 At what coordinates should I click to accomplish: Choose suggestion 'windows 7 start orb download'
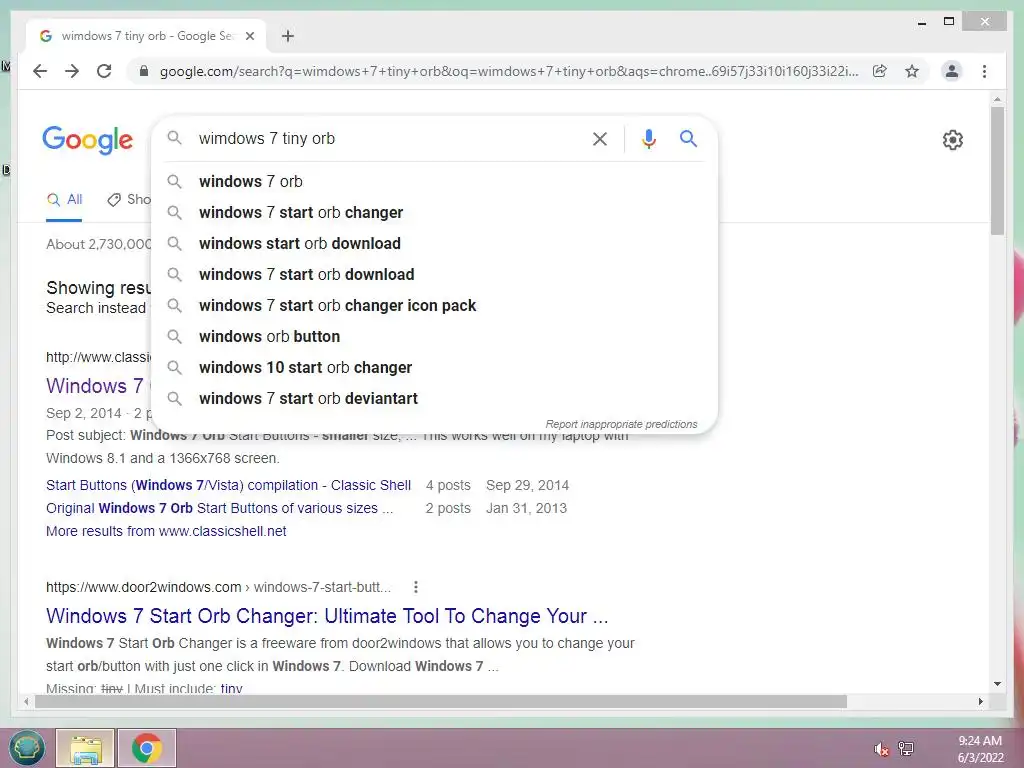click(434, 274)
